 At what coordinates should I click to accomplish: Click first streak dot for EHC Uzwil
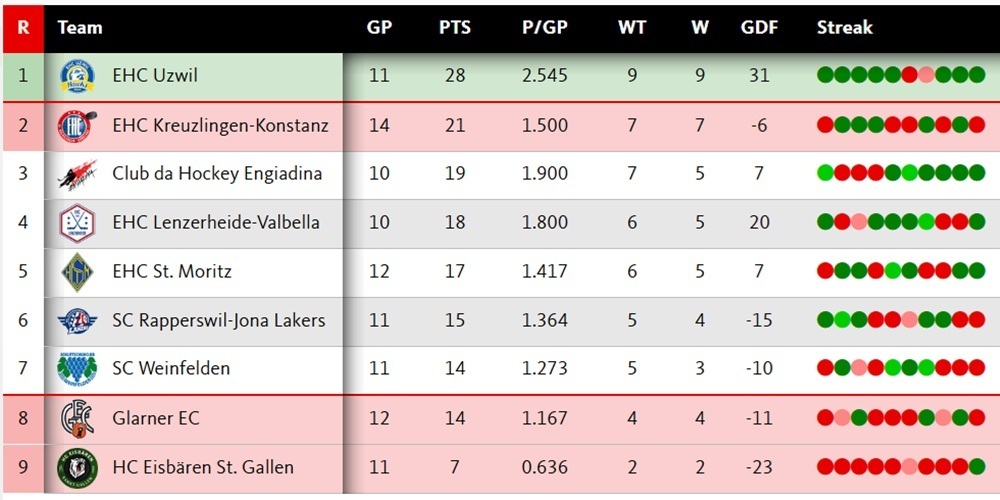tap(825, 75)
